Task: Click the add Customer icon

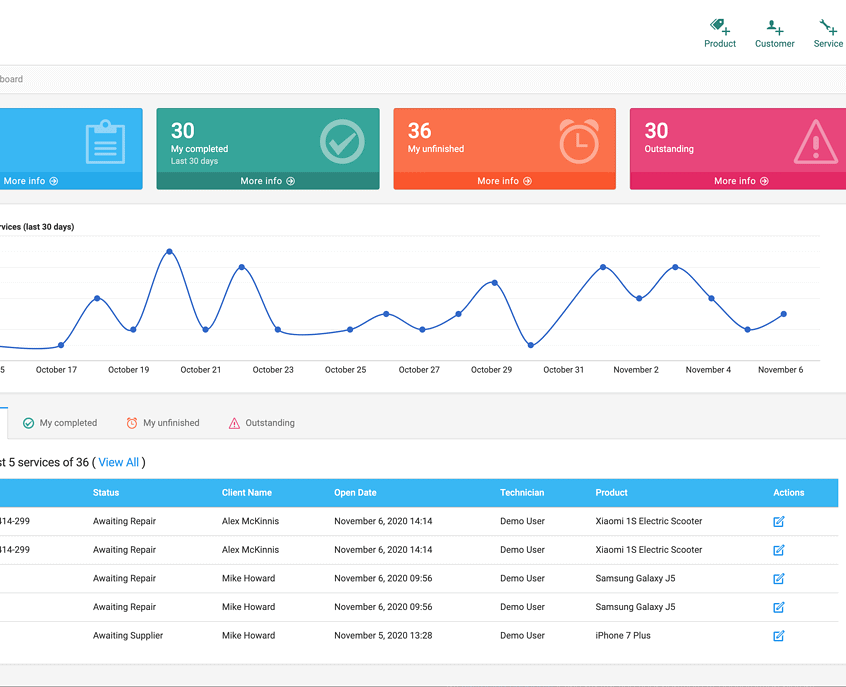Action: pos(774,27)
